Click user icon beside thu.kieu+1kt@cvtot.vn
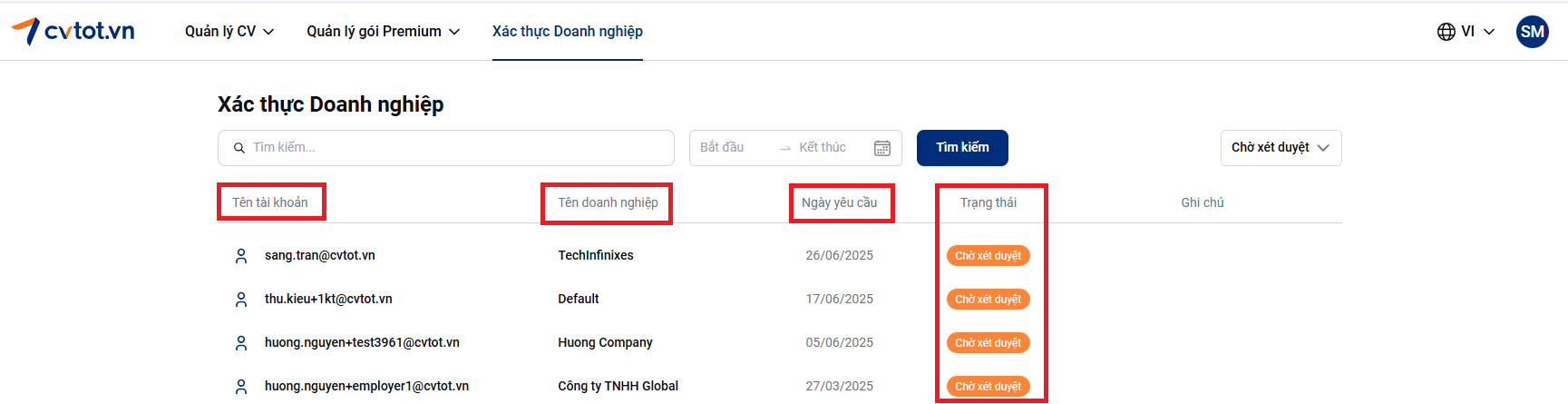 tap(241, 300)
